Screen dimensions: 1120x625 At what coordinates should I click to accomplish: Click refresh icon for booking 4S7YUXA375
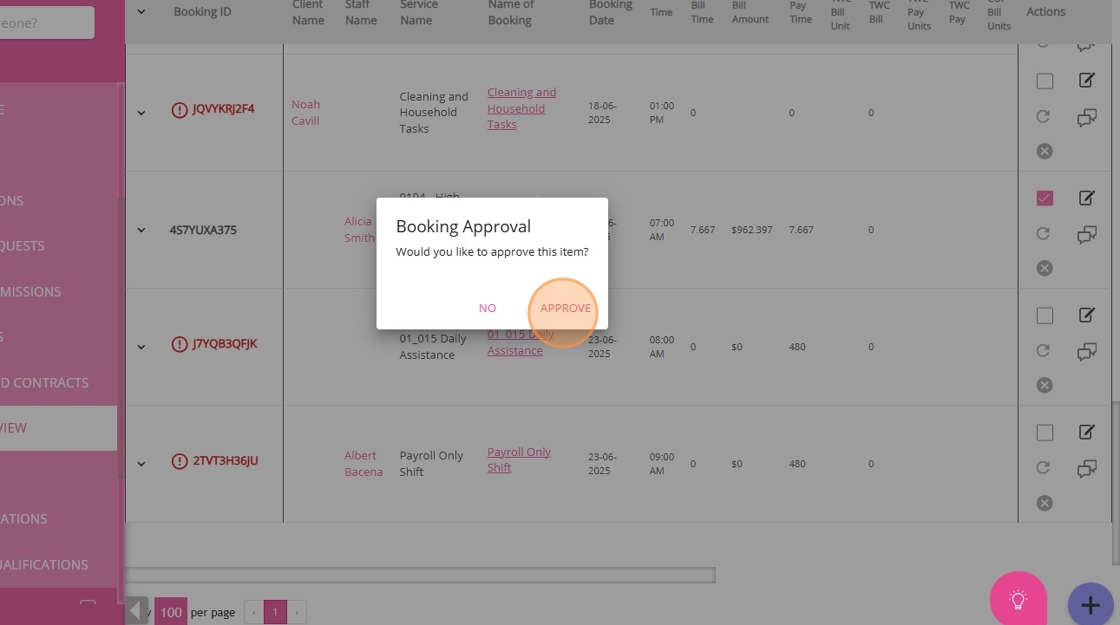pos(1043,234)
